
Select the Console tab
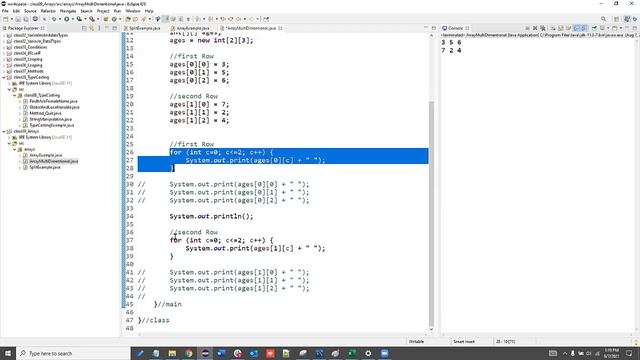[455, 28]
